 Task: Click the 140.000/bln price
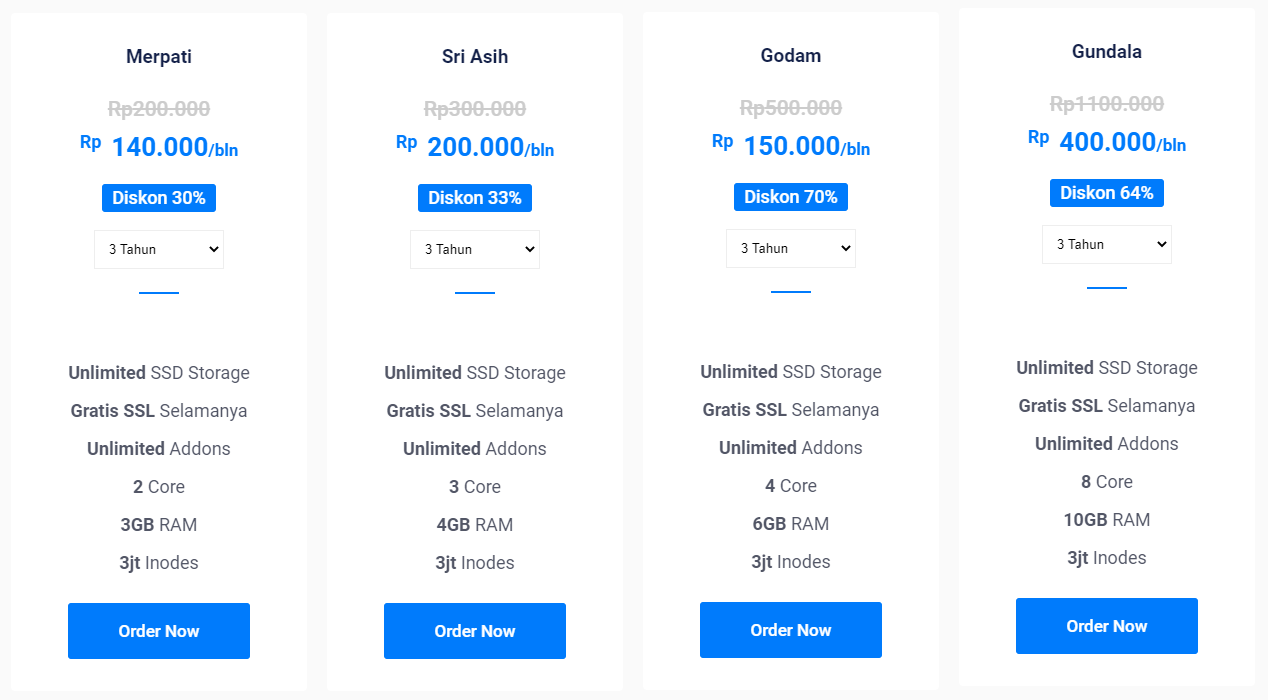click(174, 148)
